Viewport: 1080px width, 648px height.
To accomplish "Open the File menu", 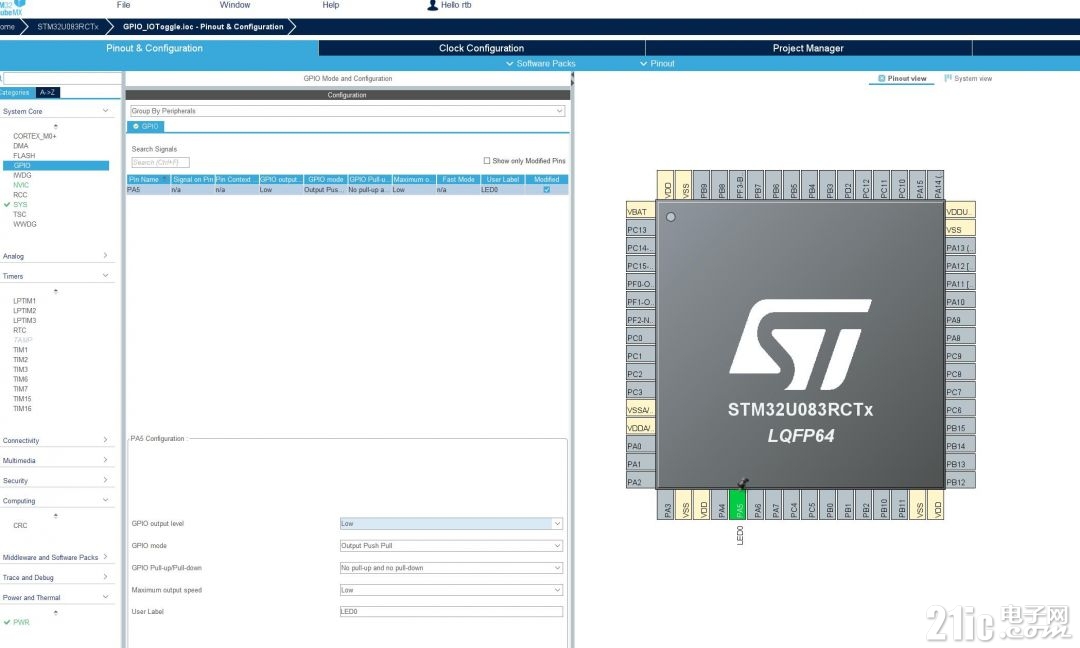I will (123, 5).
